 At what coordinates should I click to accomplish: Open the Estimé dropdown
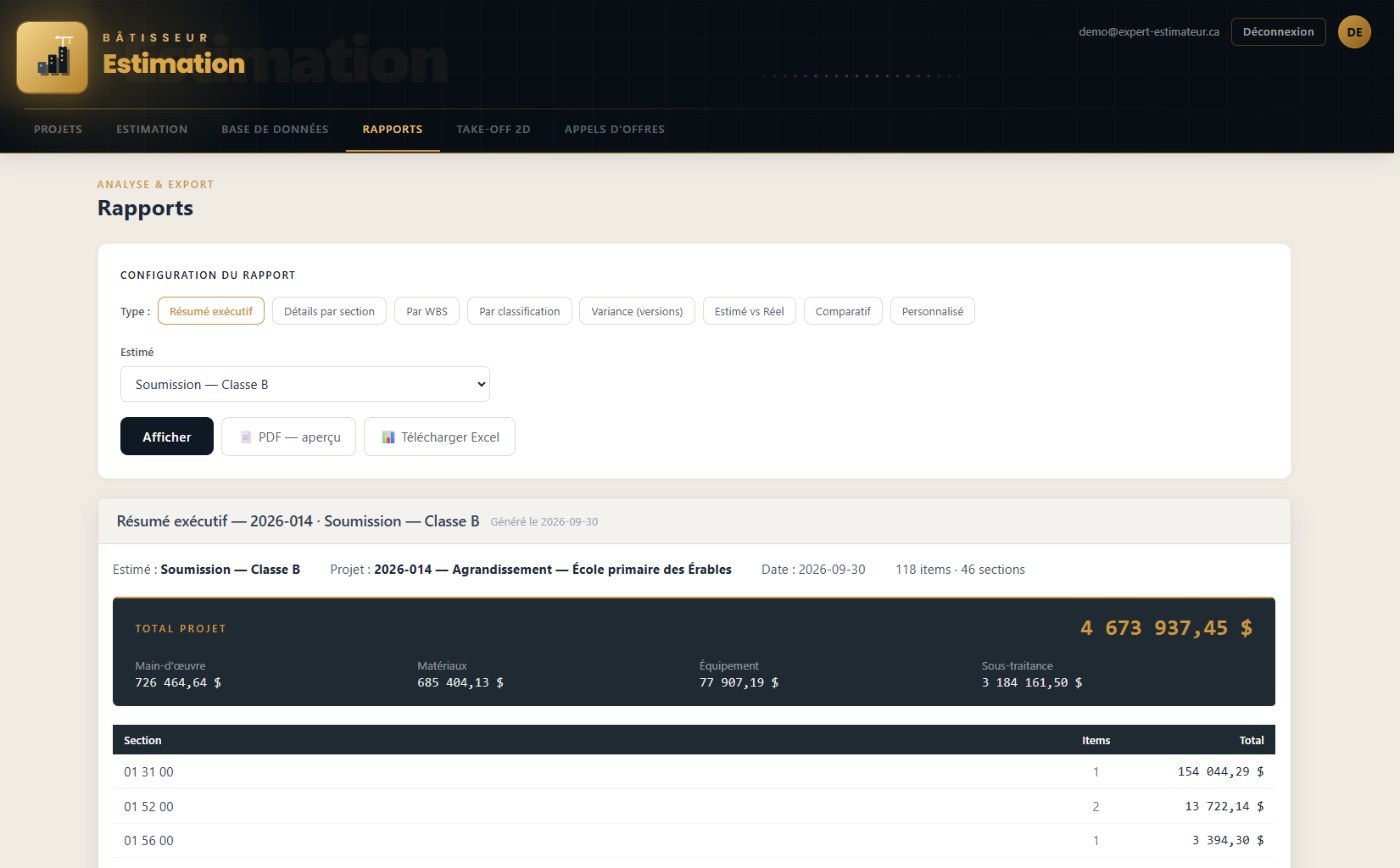[305, 384]
